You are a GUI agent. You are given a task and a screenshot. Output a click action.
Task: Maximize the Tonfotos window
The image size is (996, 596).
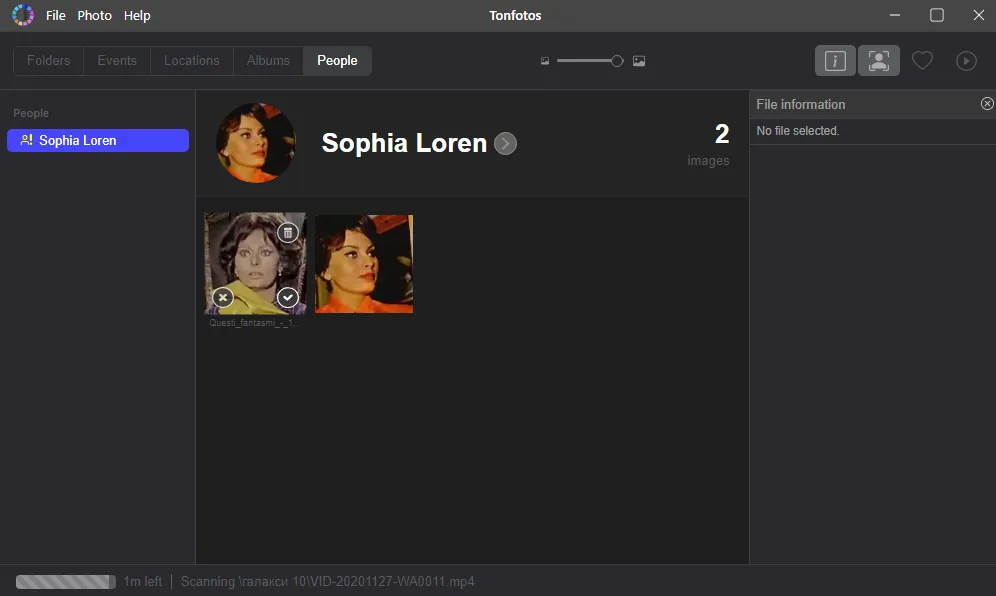click(936, 15)
